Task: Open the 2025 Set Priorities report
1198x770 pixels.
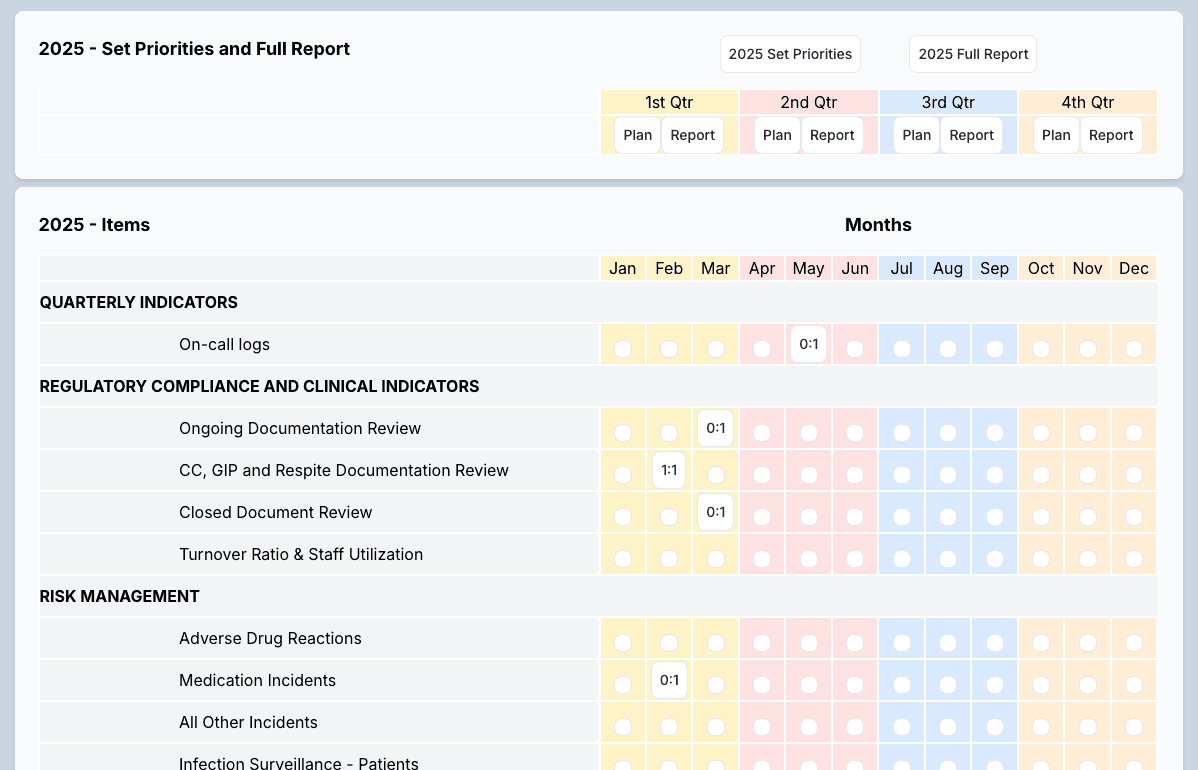Action: tap(790, 54)
